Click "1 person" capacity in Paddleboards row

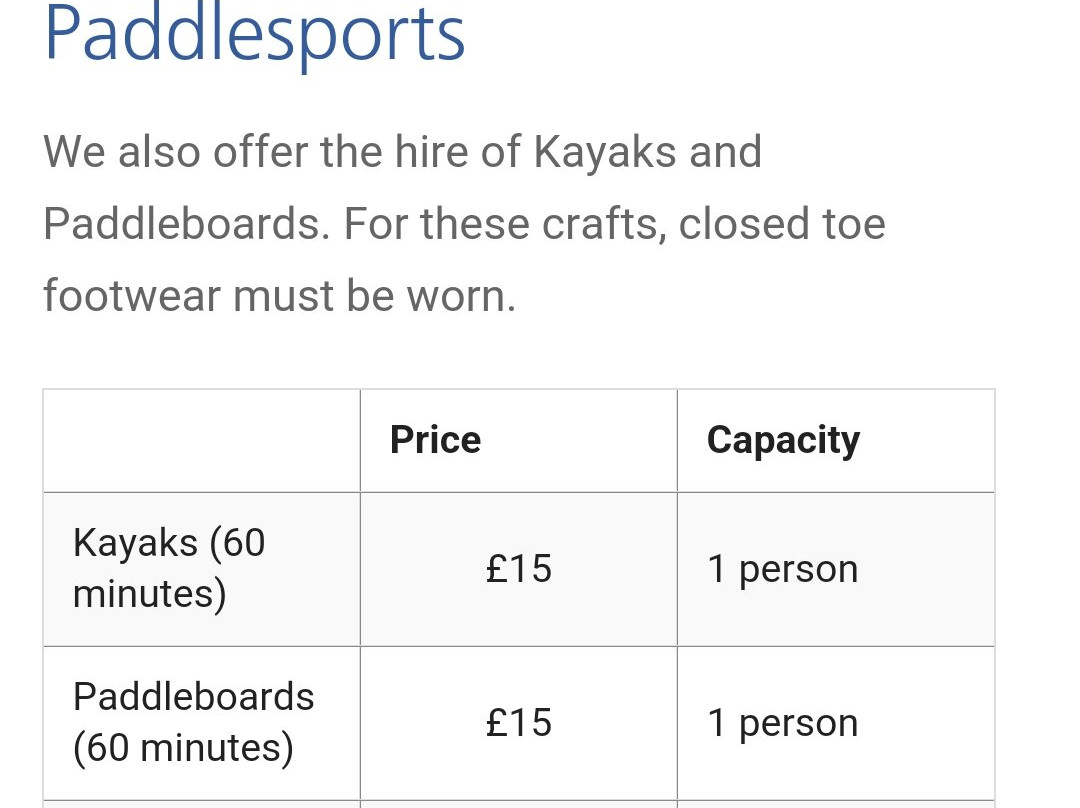[782, 725]
